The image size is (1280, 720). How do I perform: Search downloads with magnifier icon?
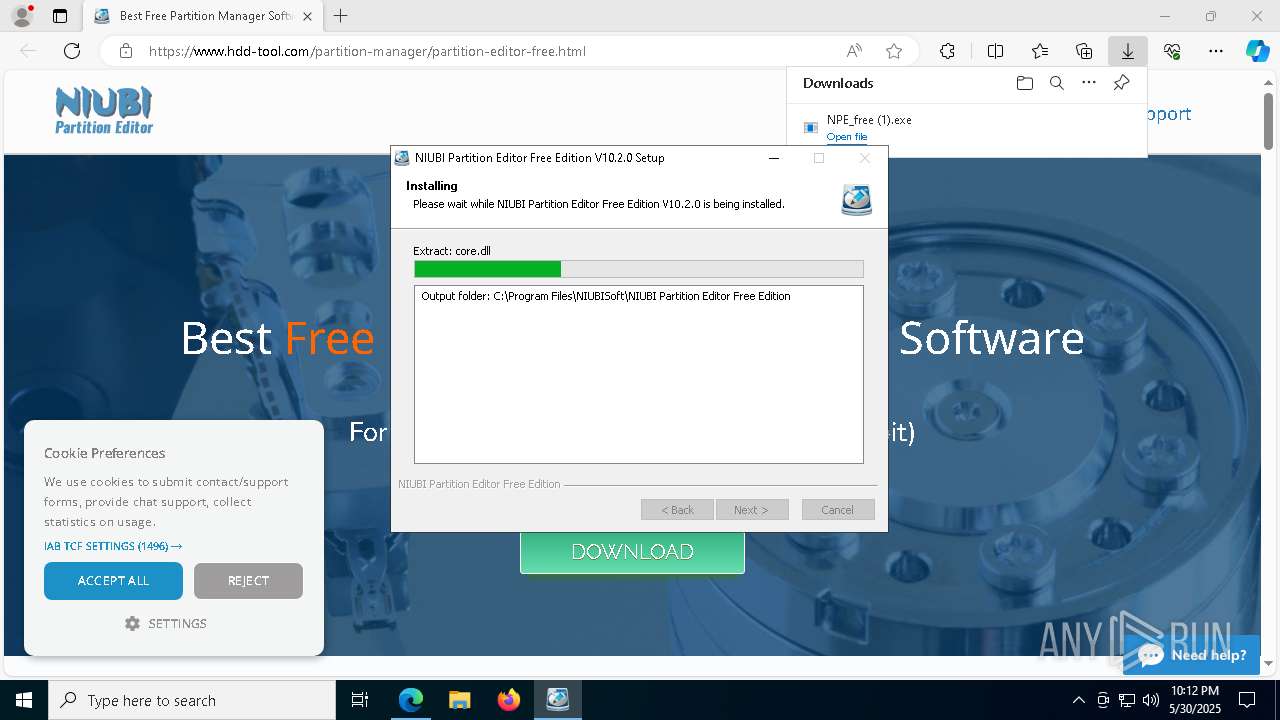(1056, 83)
